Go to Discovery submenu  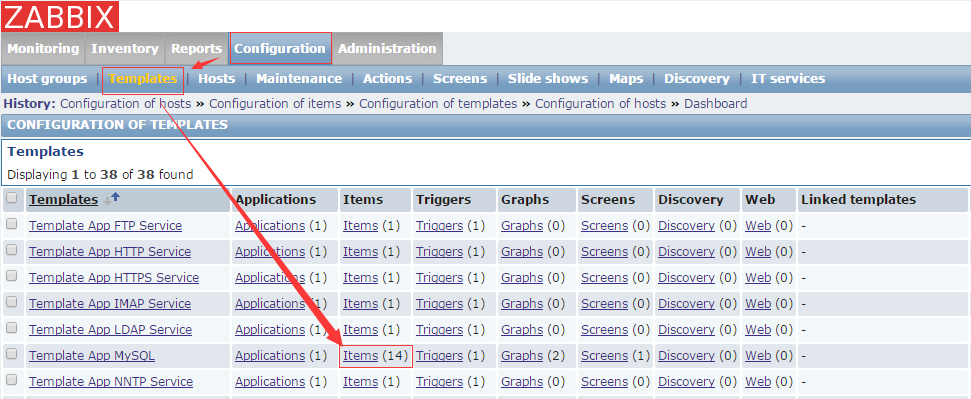point(697,79)
